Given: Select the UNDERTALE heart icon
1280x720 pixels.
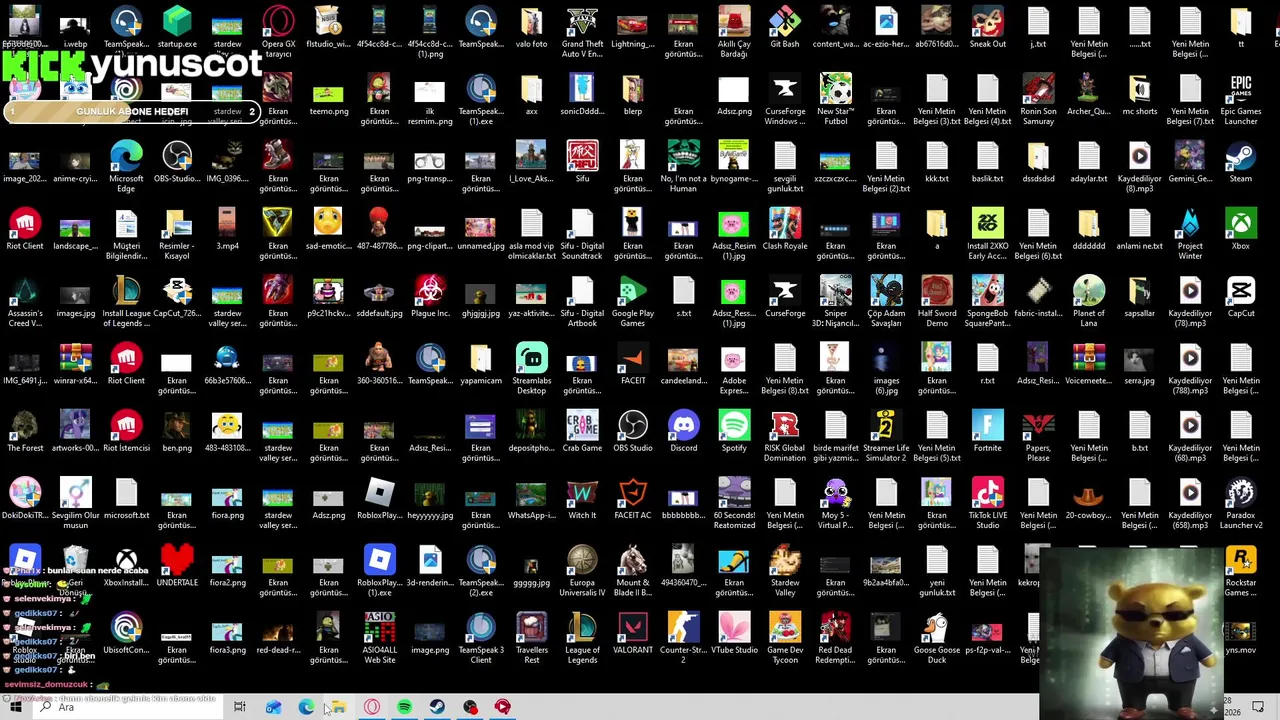Looking at the screenshot, I should click(177, 565).
